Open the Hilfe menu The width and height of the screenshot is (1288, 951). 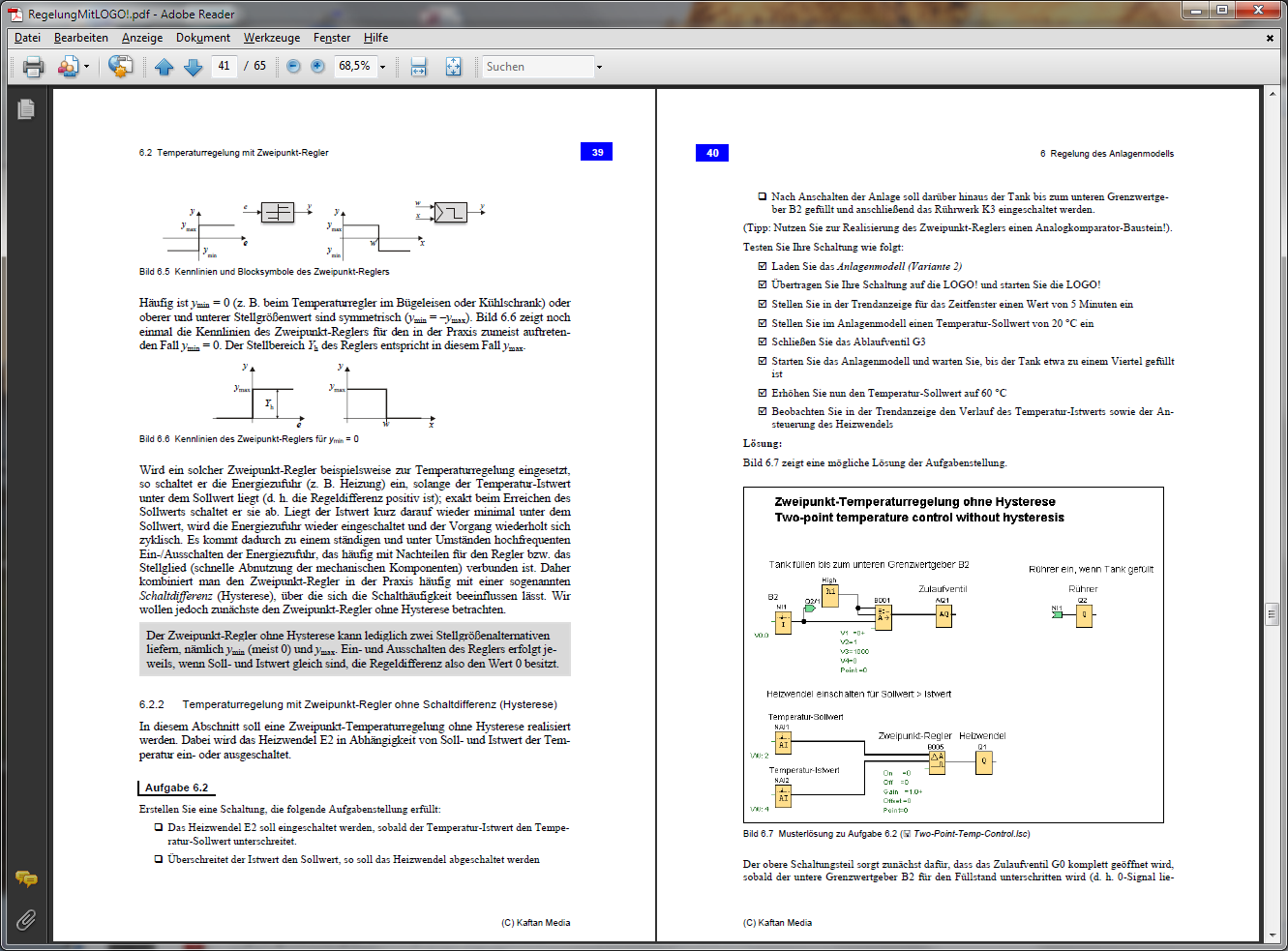click(376, 38)
